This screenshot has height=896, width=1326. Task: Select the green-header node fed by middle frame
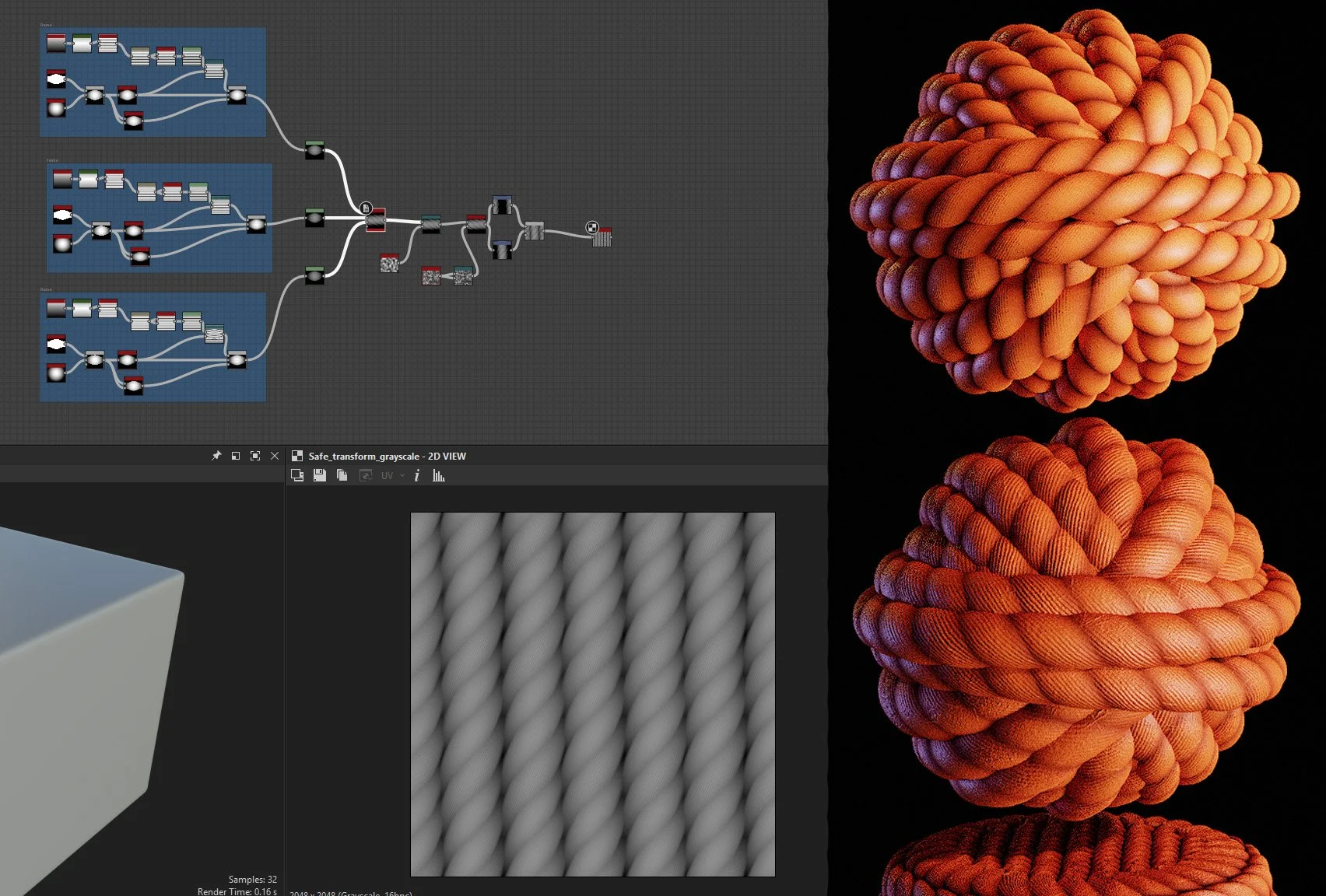pyautogui.click(x=314, y=217)
